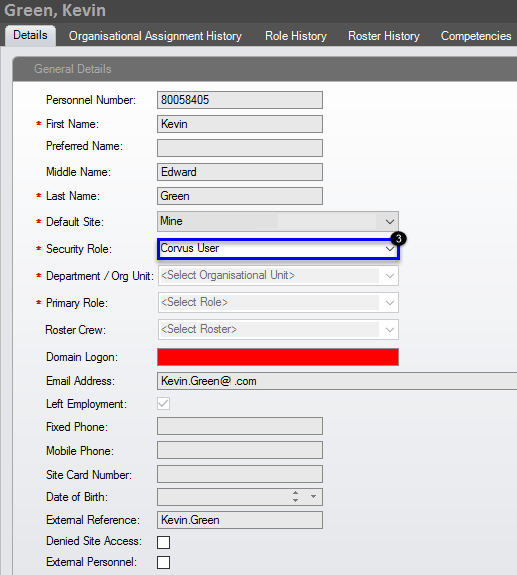Open the Date of Birth calendar dropdown arrow
This screenshot has width=517, height=575.
[x=313, y=497]
